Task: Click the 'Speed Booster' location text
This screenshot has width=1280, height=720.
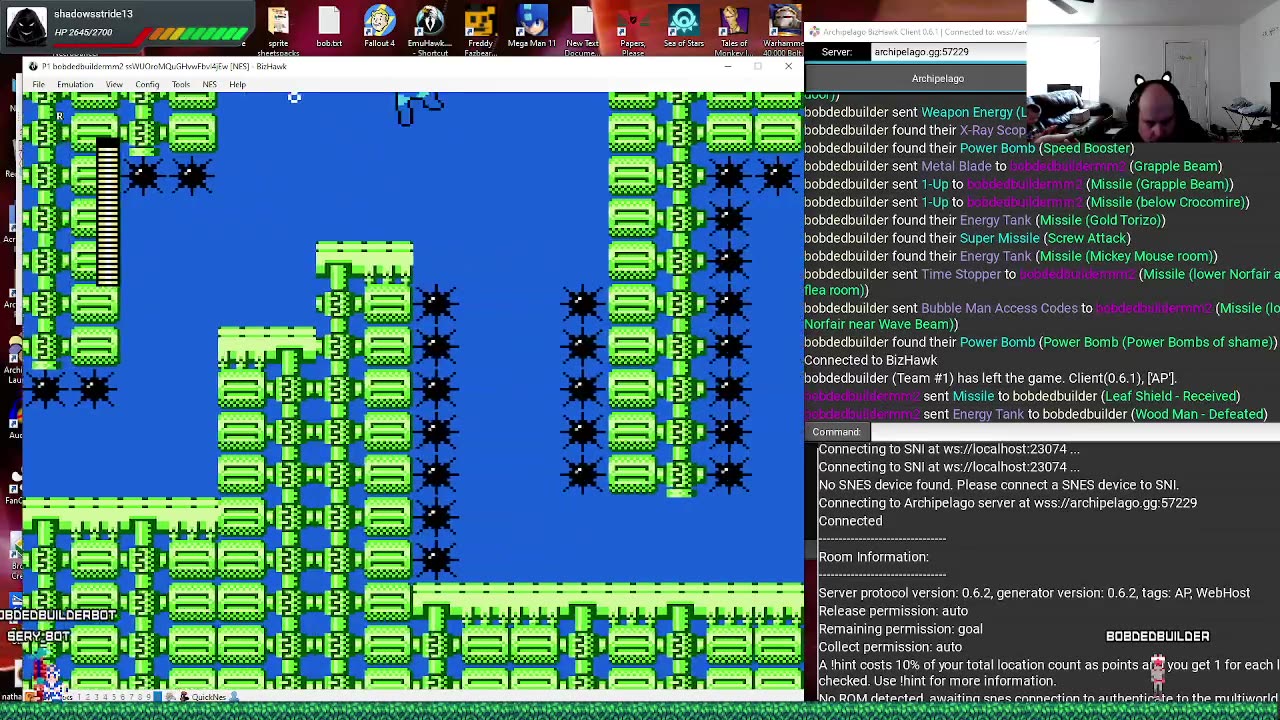Action: [x=1087, y=148]
